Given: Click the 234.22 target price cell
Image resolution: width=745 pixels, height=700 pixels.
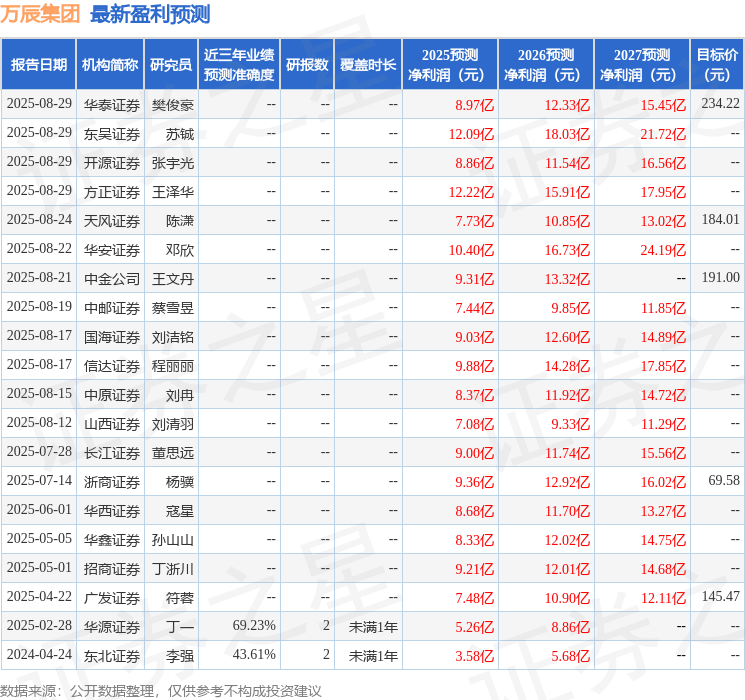Looking at the screenshot, I should (x=720, y=104).
